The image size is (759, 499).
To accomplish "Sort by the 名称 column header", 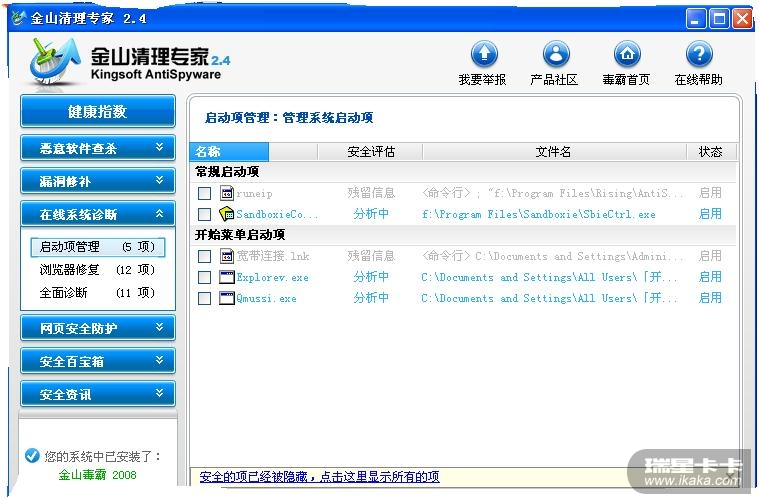I will click(229, 152).
